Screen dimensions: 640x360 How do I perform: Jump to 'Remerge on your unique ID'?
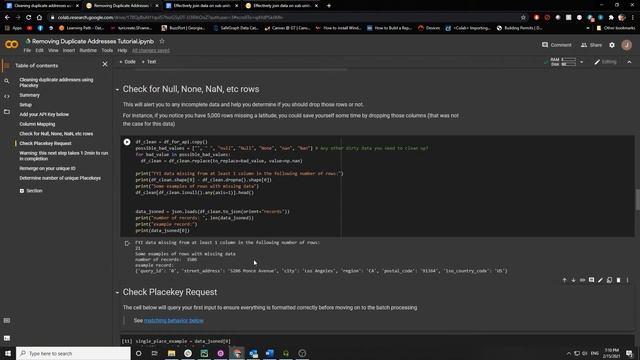(47, 169)
